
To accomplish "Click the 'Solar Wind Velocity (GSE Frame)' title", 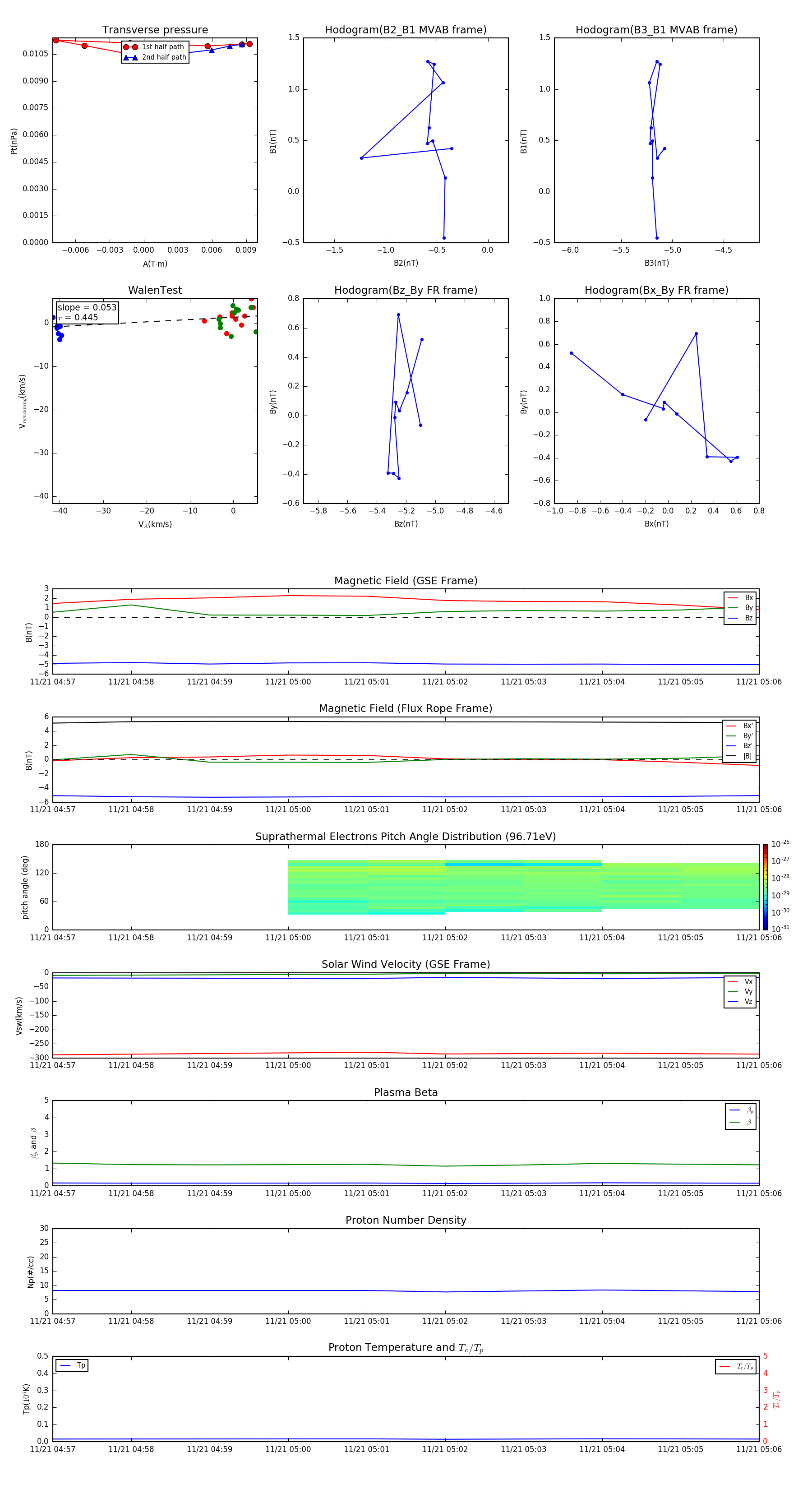I will 406,965.
